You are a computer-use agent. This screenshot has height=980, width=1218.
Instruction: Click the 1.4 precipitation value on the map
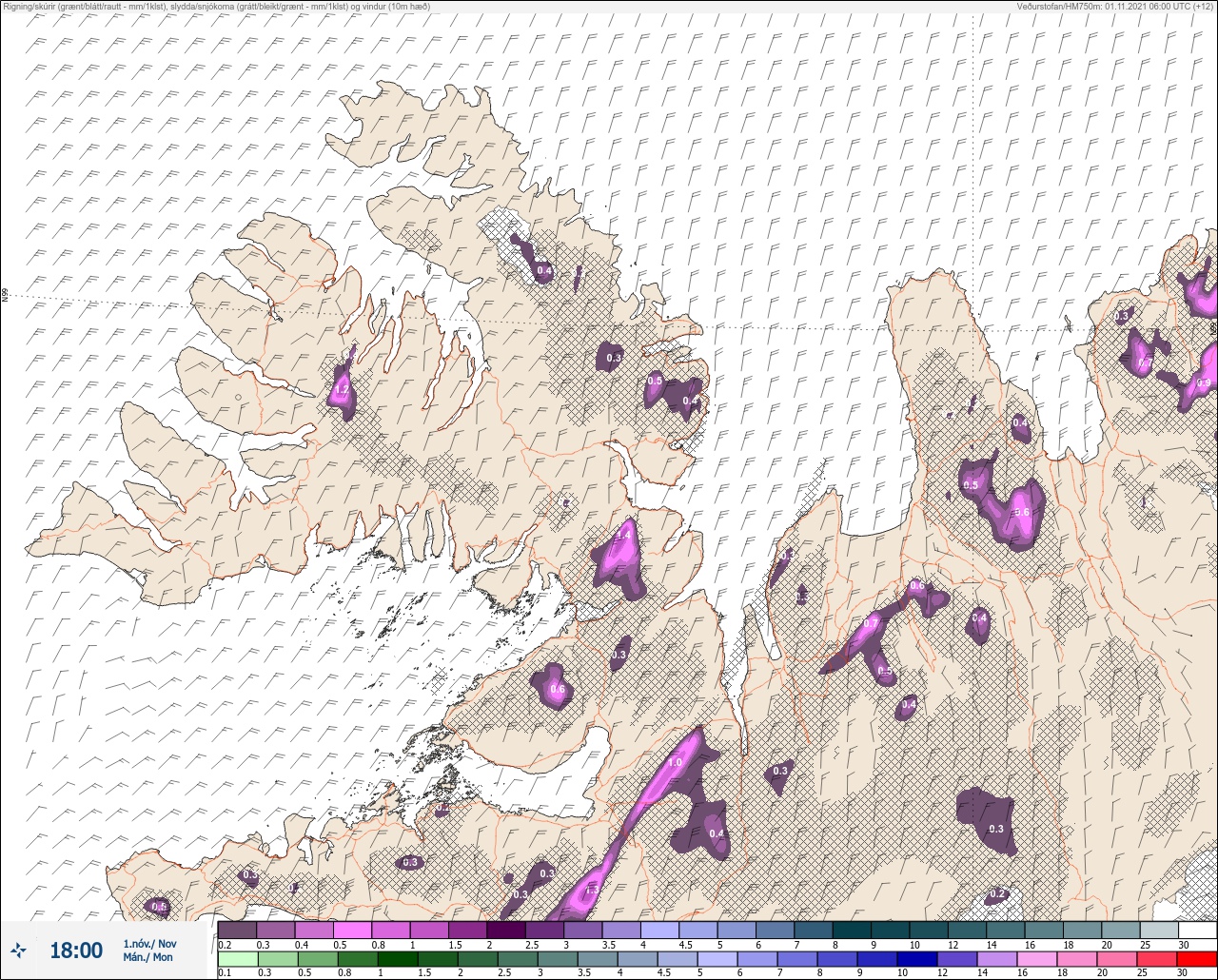(x=623, y=537)
